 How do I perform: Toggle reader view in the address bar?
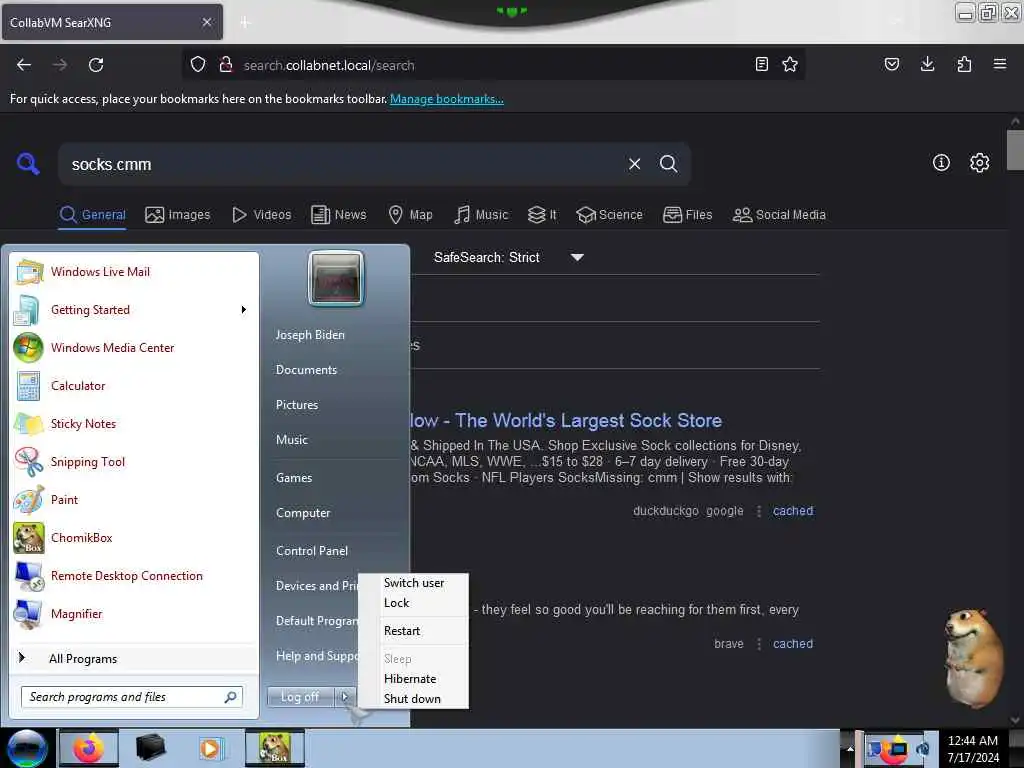coord(761,64)
